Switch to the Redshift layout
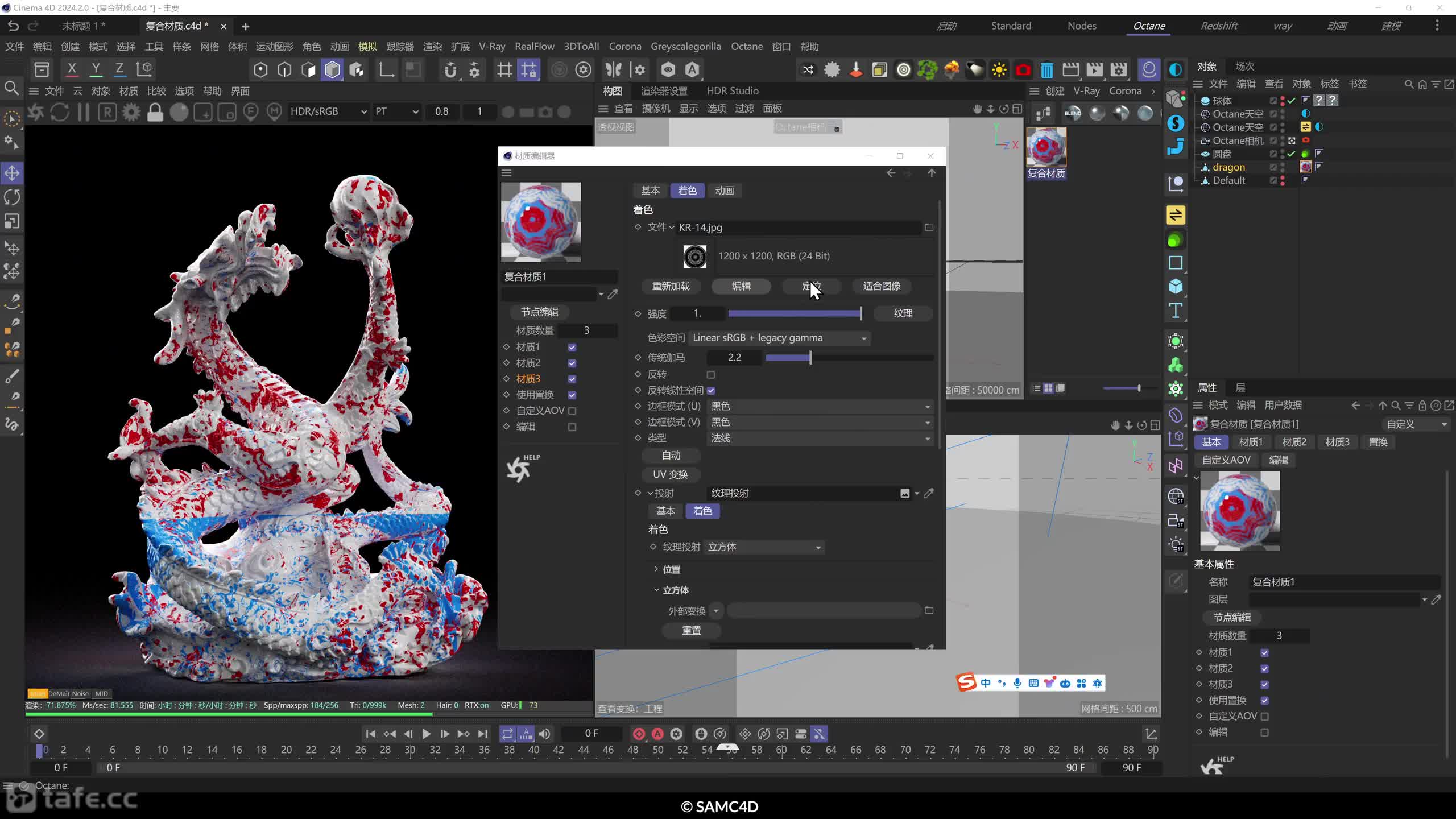The image size is (1456, 819). point(1219,26)
